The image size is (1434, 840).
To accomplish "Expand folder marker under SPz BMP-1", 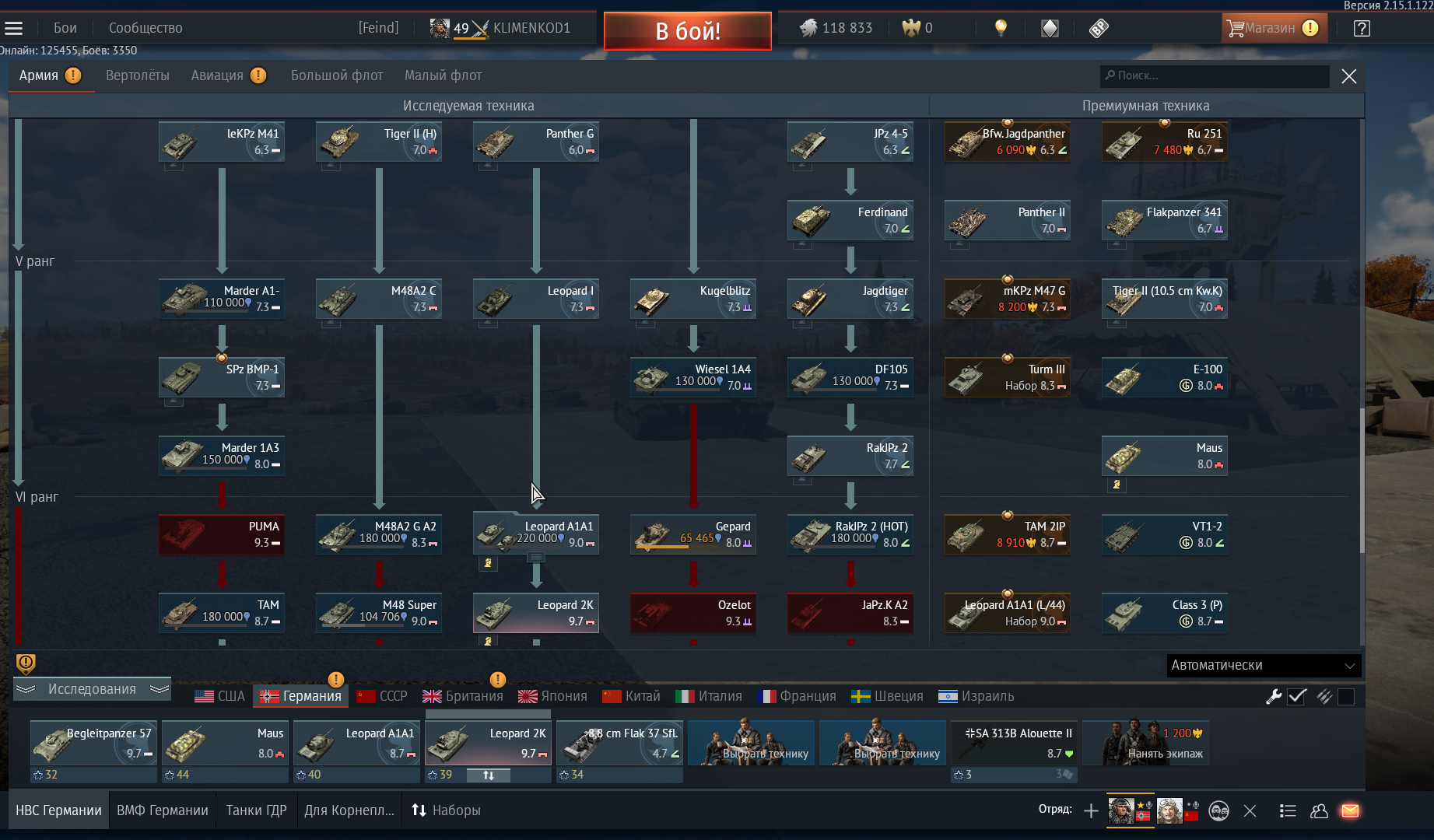I will pos(174,402).
